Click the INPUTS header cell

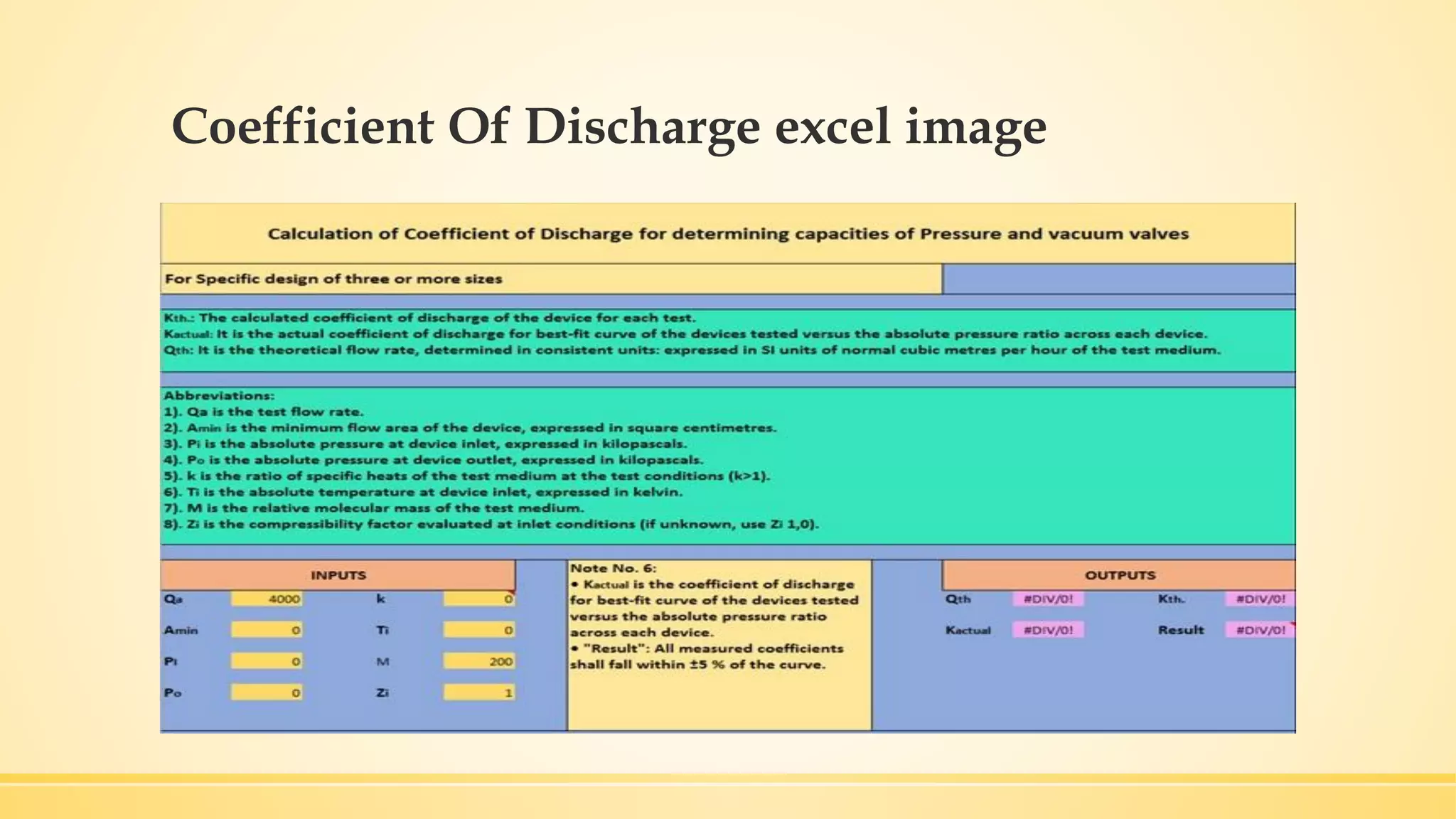click(338, 575)
